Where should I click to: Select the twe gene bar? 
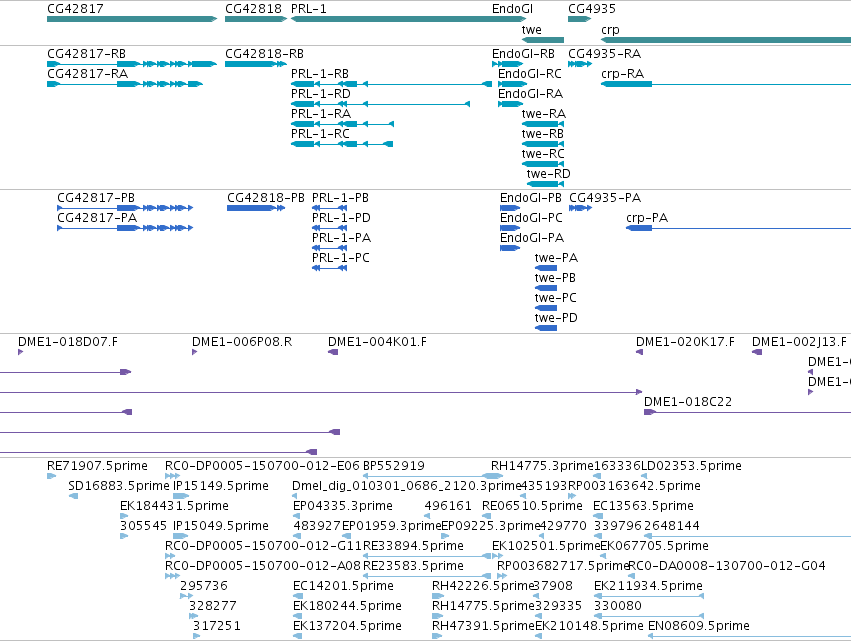[543, 40]
